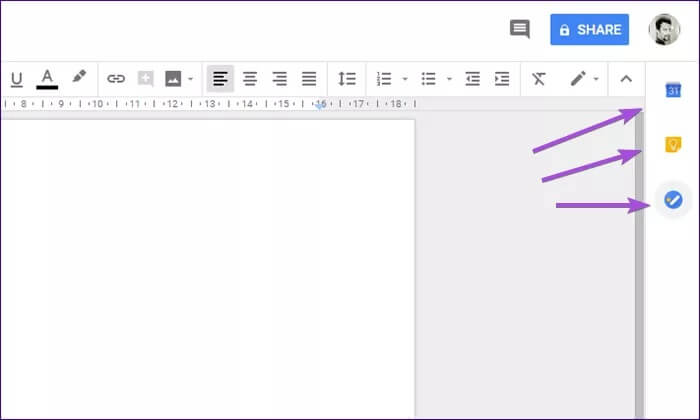The image size is (700, 420).
Task: Center align the text
Action: point(250,78)
